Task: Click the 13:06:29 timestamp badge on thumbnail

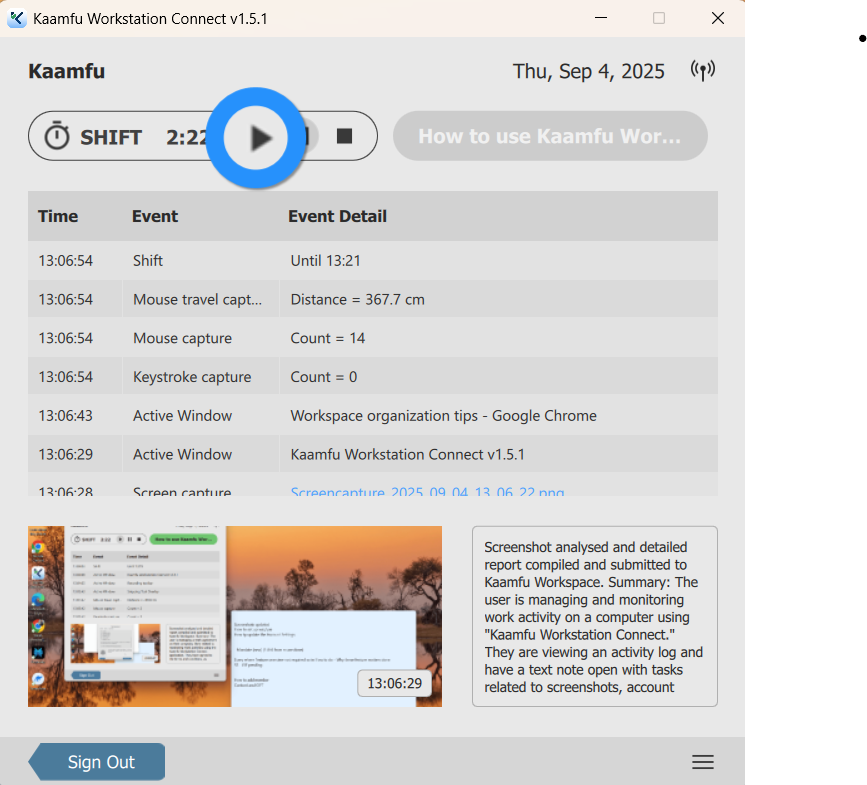Action: coord(394,684)
